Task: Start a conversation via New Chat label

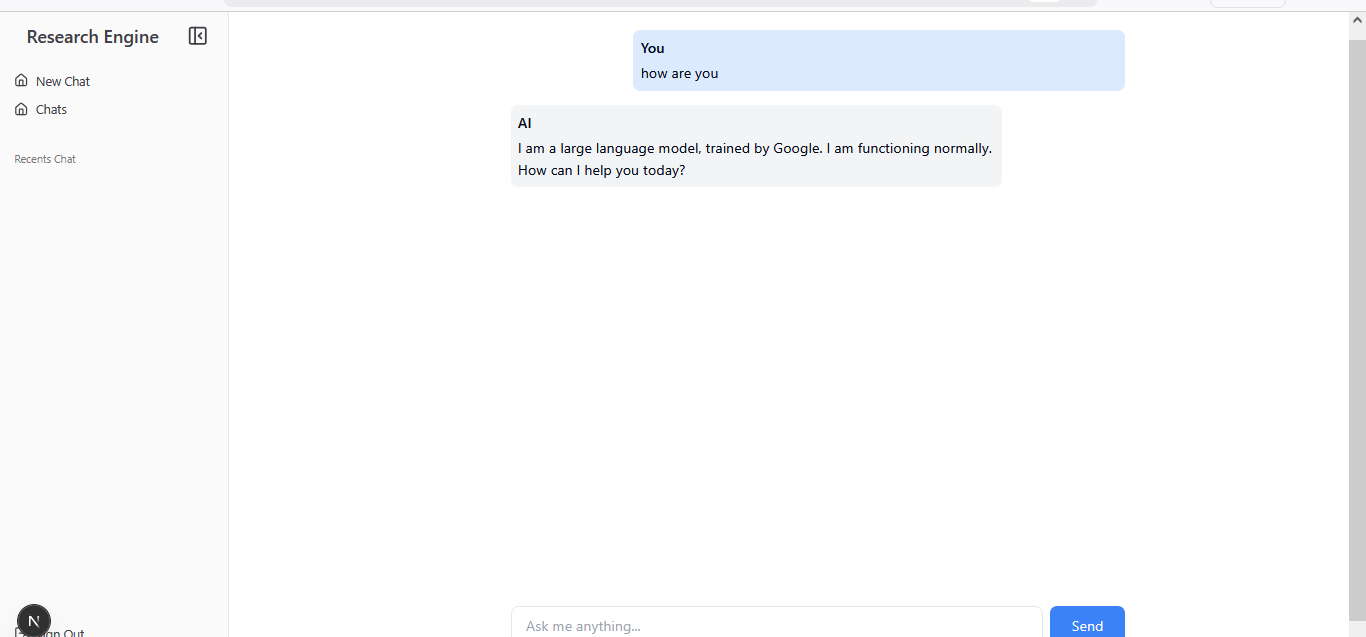Action: 63,82
